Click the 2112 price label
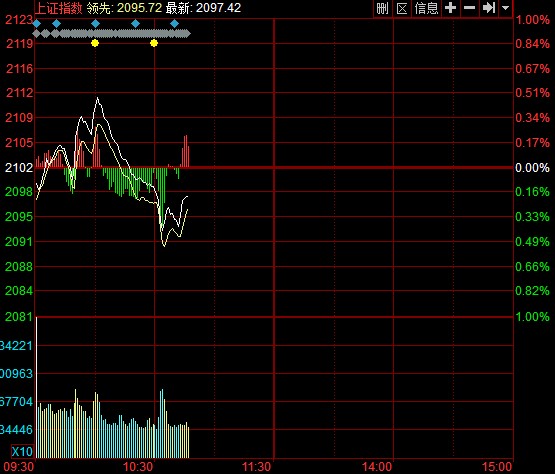The width and height of the screenshot is (555, 474). (19, 93)
